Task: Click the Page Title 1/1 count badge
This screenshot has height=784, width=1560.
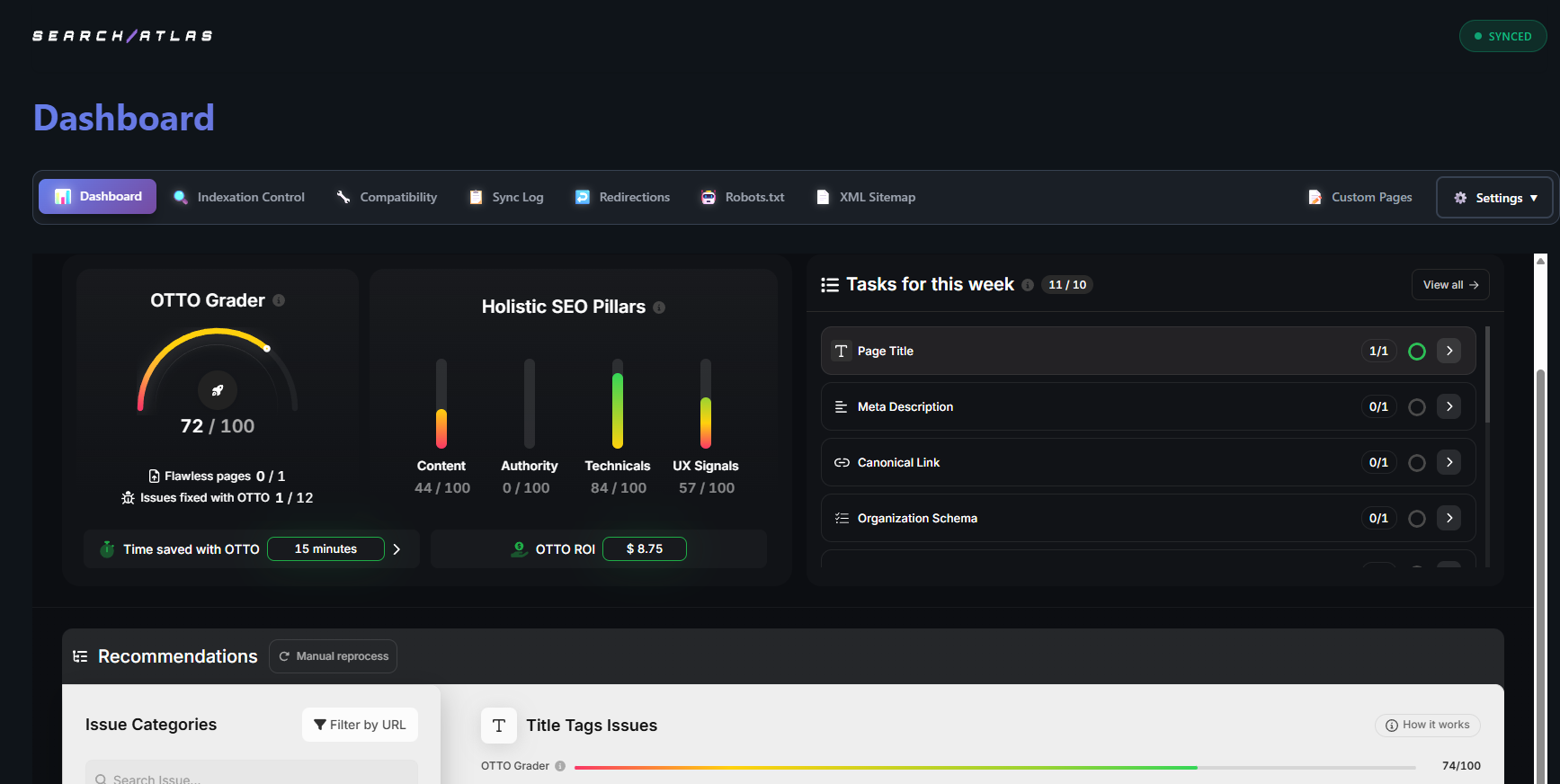Action: click(1378, 352)
